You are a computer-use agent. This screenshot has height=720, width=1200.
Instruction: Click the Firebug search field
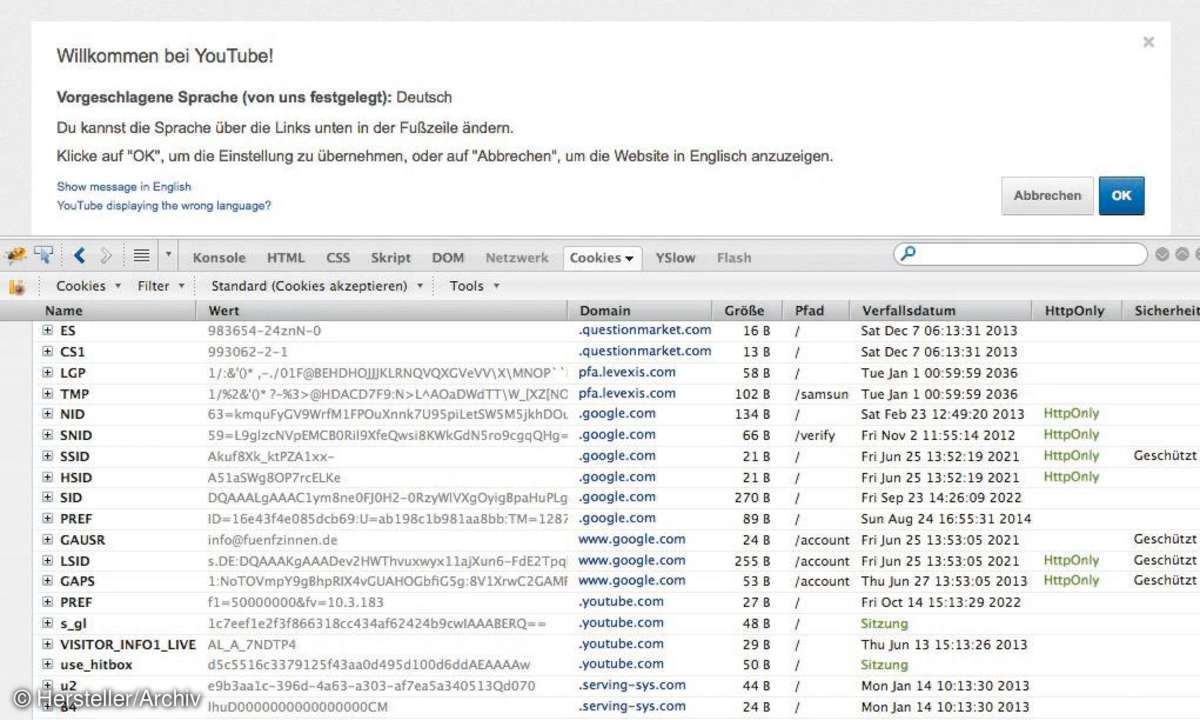(1020, 255)
